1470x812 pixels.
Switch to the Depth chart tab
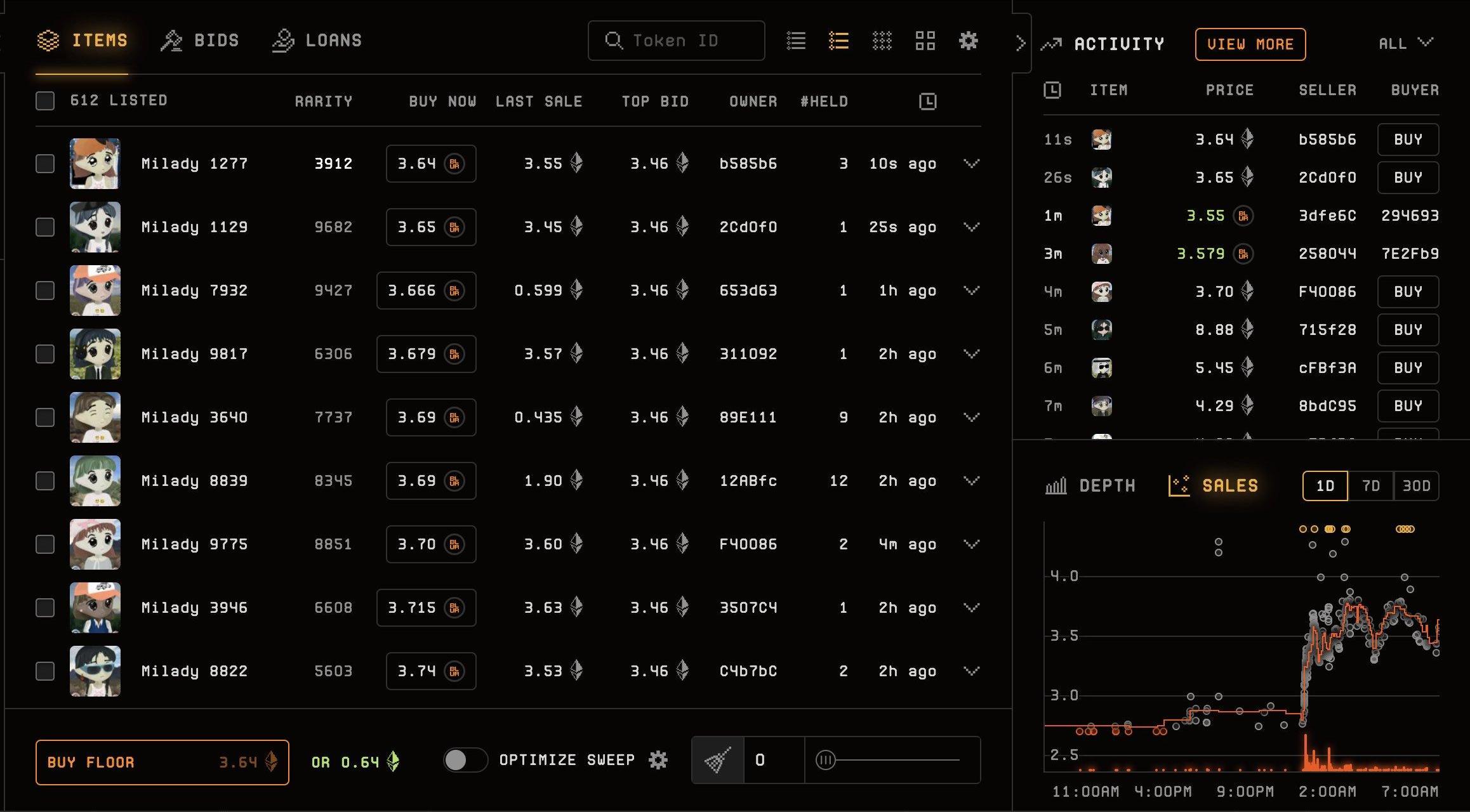point(1090,486)
